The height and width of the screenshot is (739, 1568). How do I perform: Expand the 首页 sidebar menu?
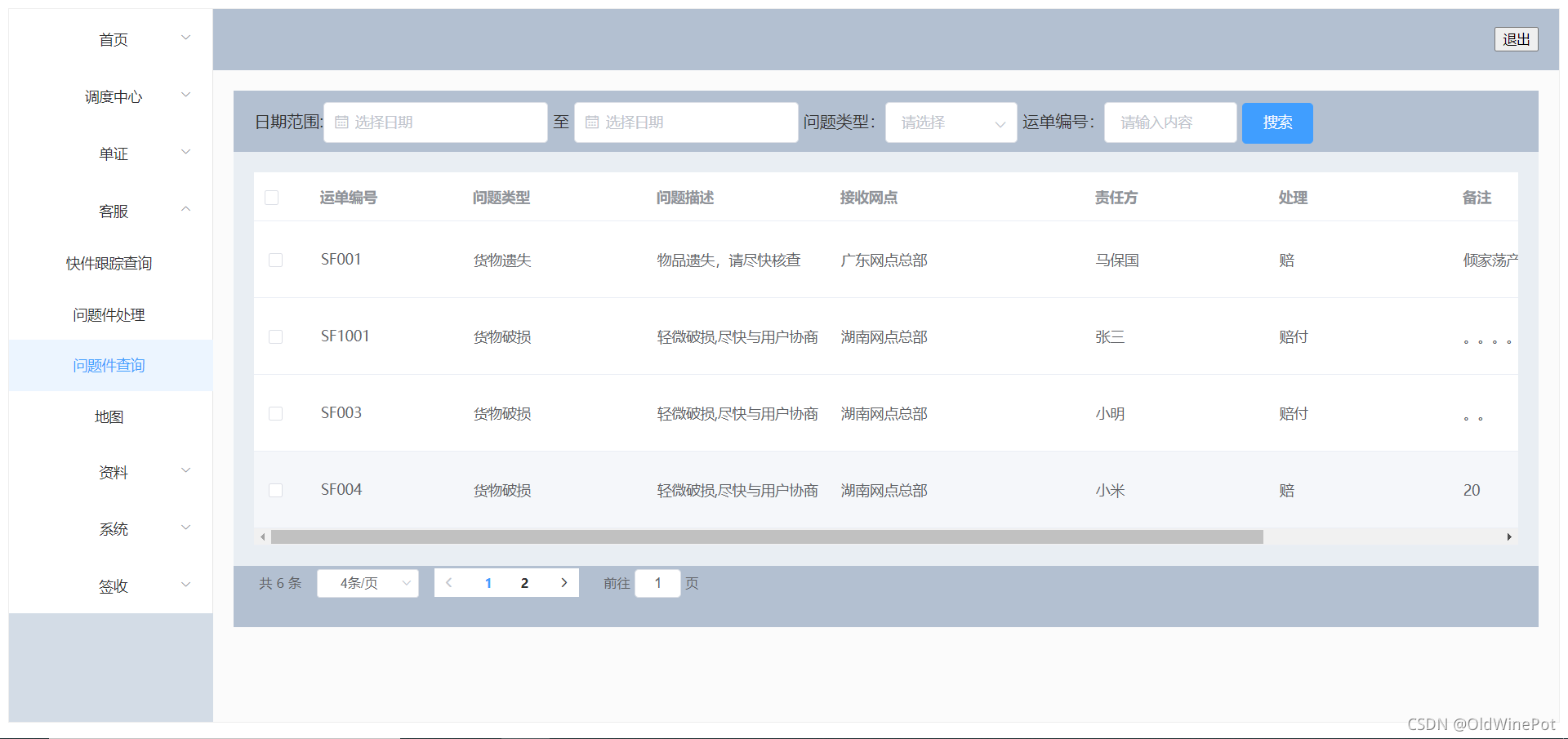[x=111, y=39]
